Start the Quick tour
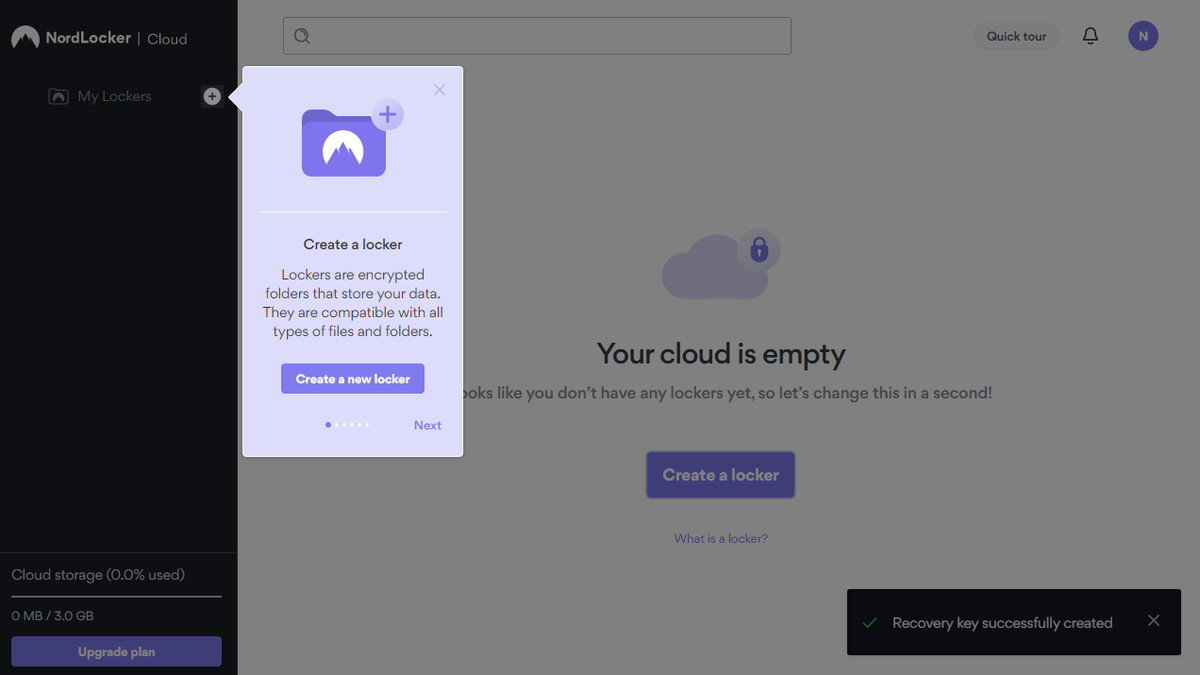 pos(1016,35)
